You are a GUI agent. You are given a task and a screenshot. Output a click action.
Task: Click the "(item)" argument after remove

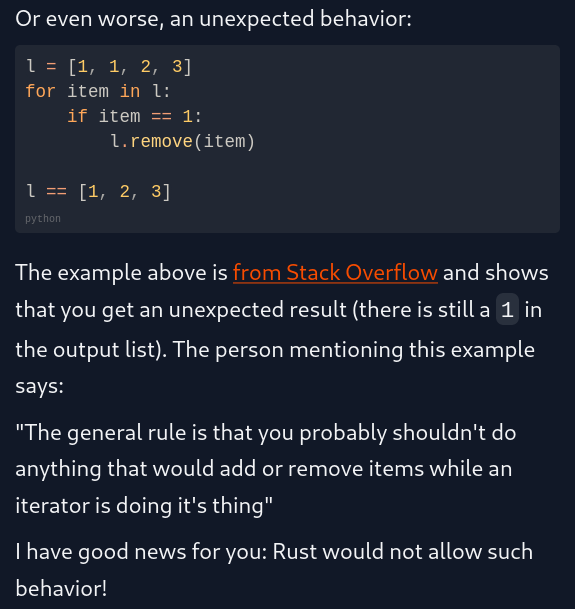tap(224, 141)
